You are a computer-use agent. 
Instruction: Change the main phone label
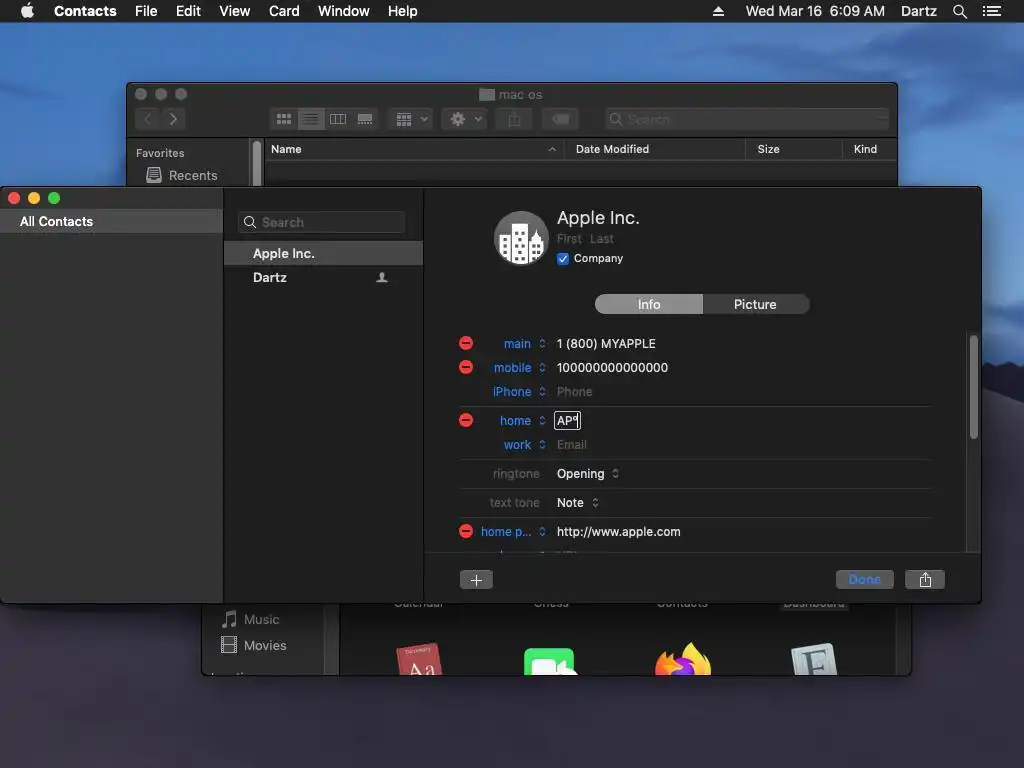point(524,344)
